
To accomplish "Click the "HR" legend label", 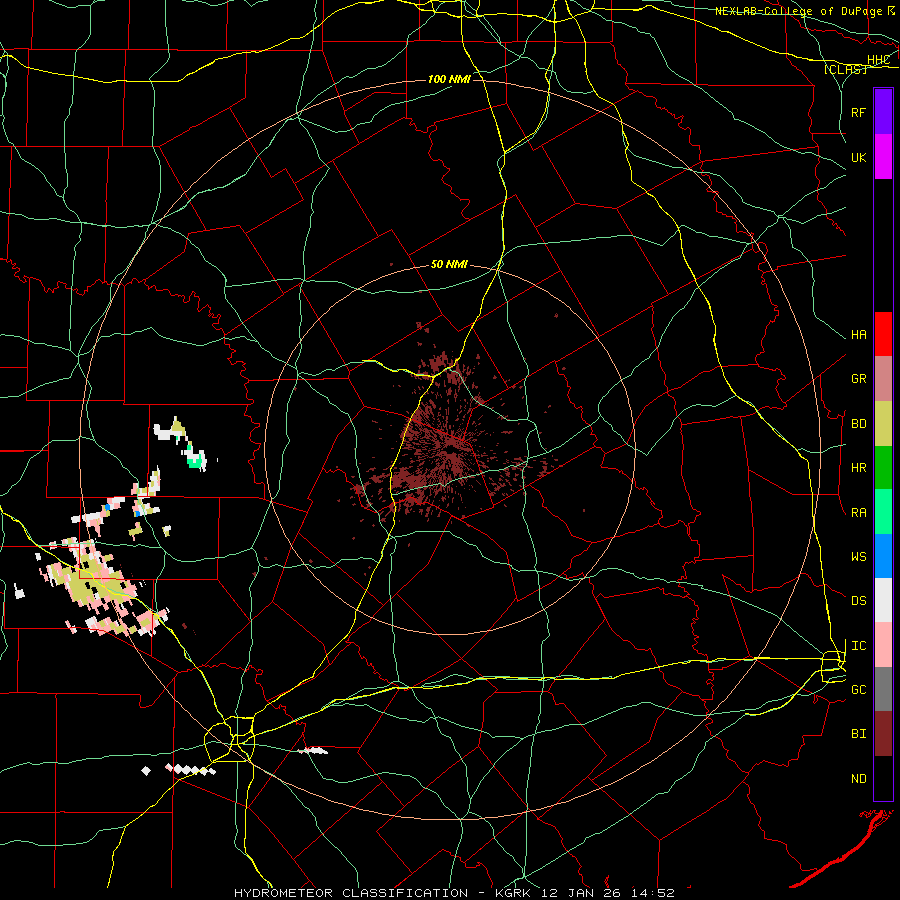I will pos(858,468).
